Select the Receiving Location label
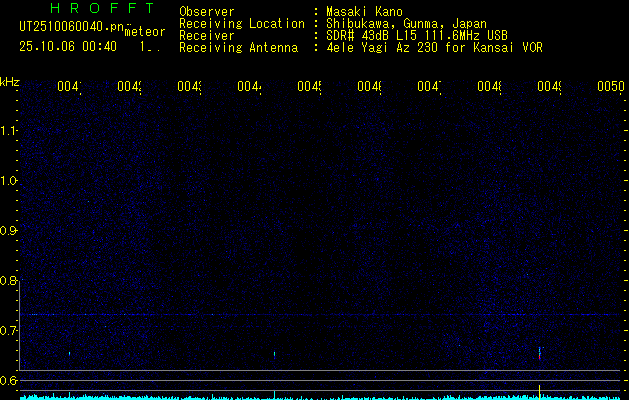Screen dimensions: 629x400 (x=242, y=24)
